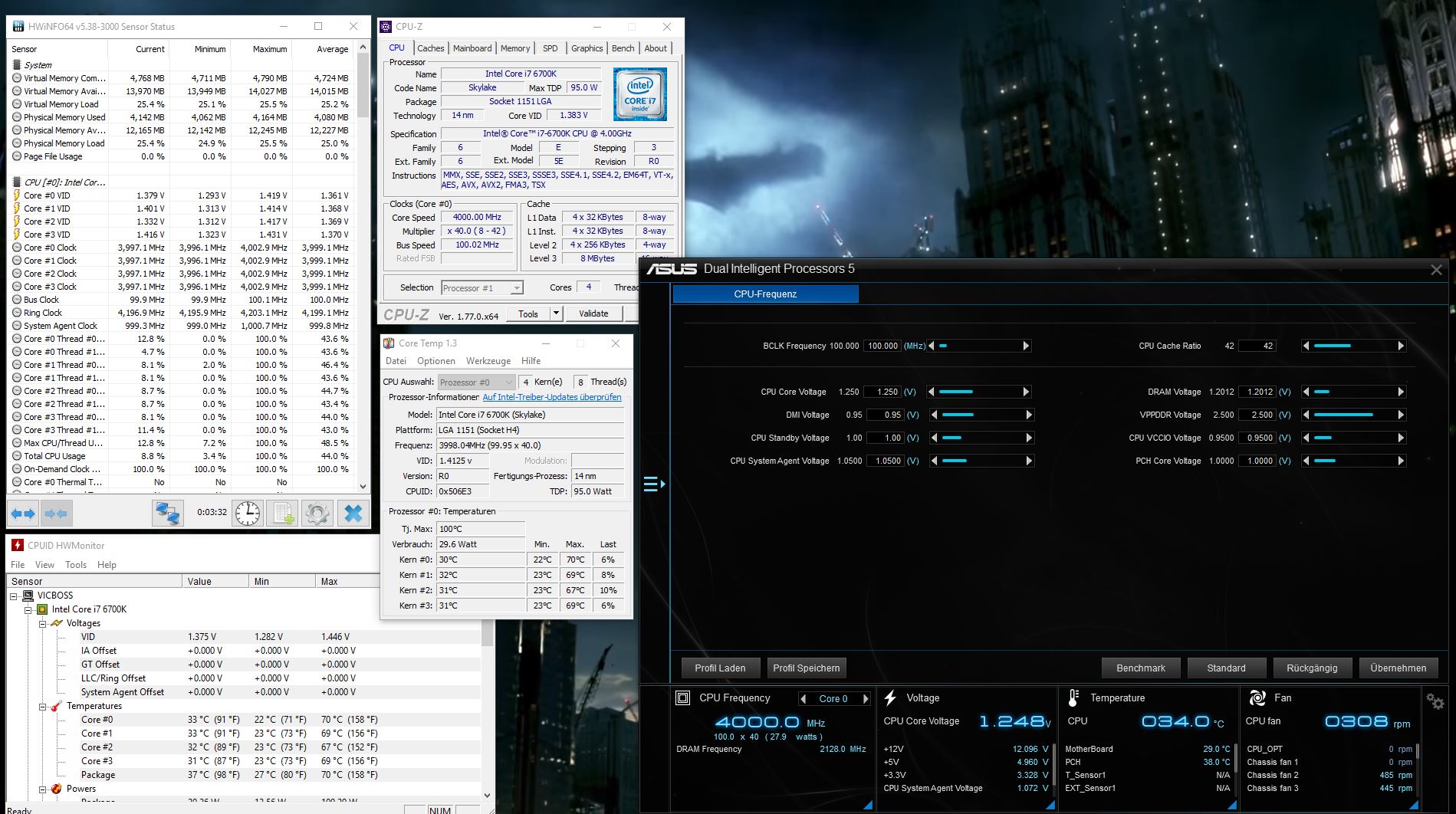This screenshot has width=1456, height=814.
Task: Open the Optionen menu in Core Temp
Action: coord(436,361)
